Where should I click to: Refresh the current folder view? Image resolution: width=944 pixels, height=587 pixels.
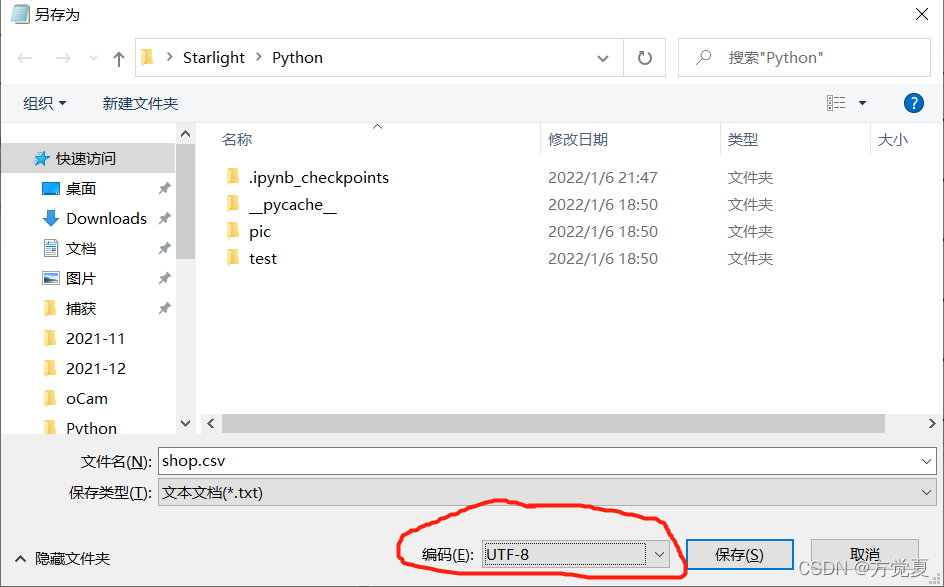(644, 58)
